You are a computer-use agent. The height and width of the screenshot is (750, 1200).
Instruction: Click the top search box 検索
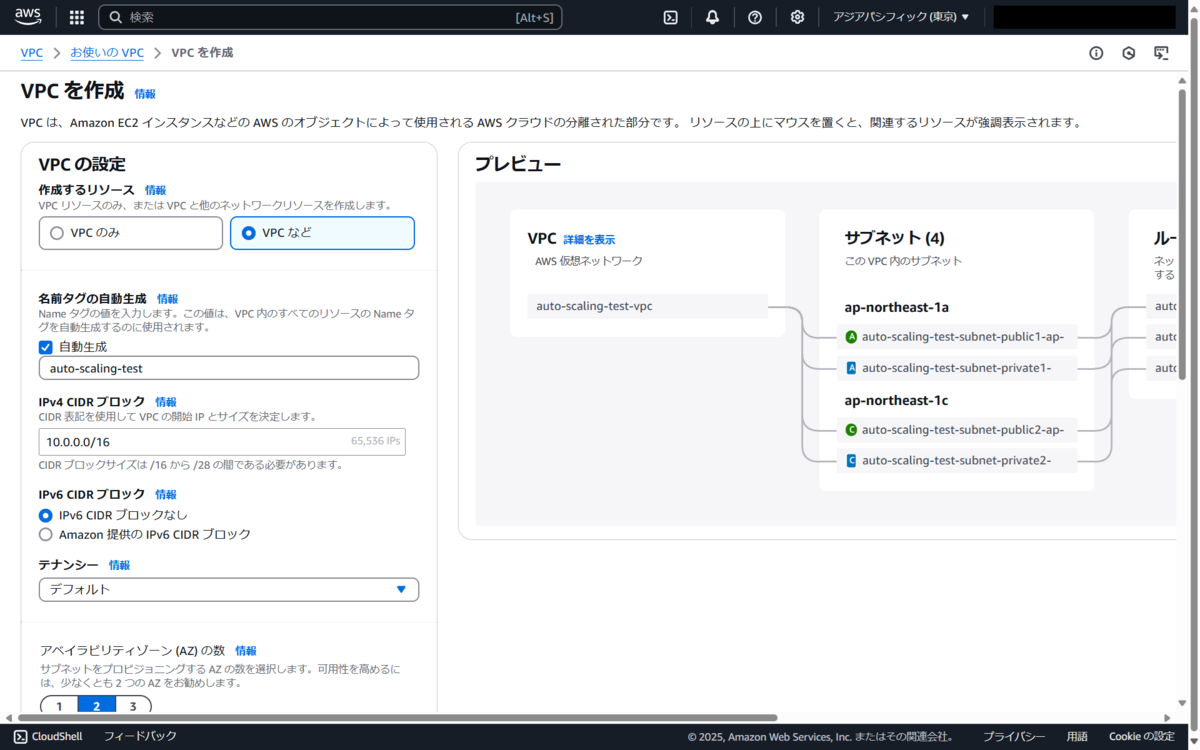pyautogui.click(x=330, y=17)
